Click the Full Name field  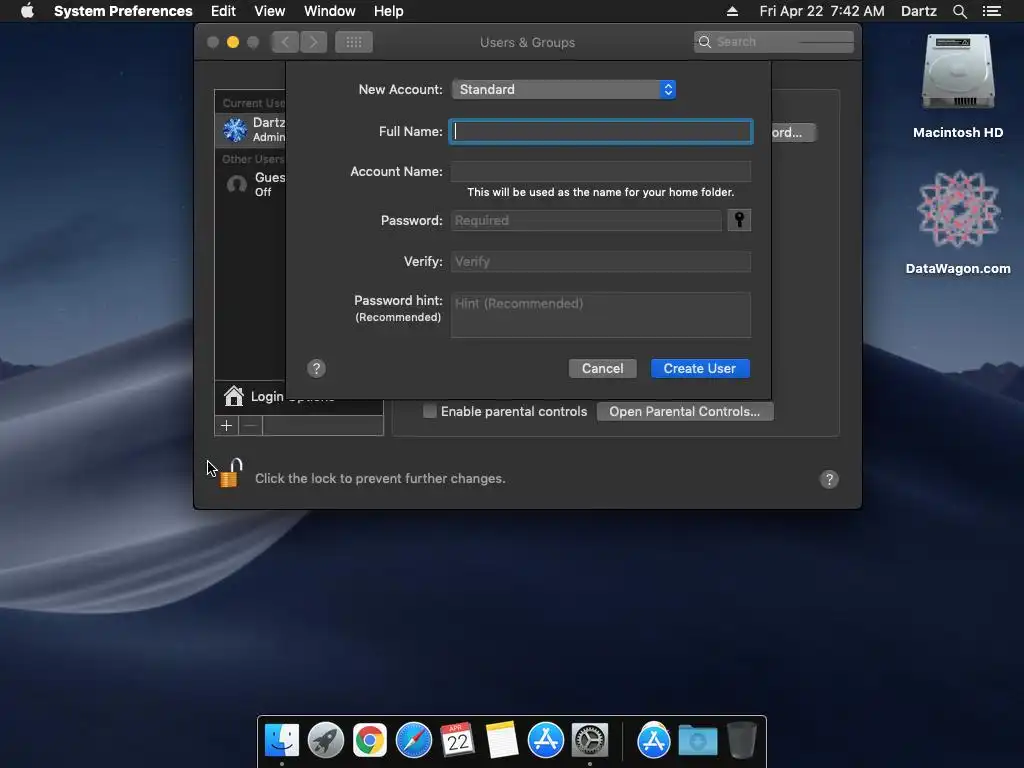[601, 131]
